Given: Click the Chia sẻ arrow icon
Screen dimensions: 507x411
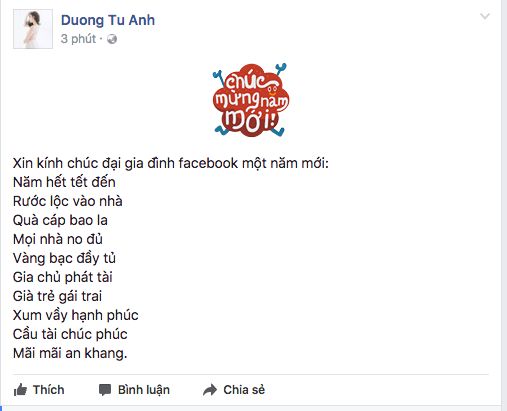Looking at the screenshot, I should (x=210, y=390).
